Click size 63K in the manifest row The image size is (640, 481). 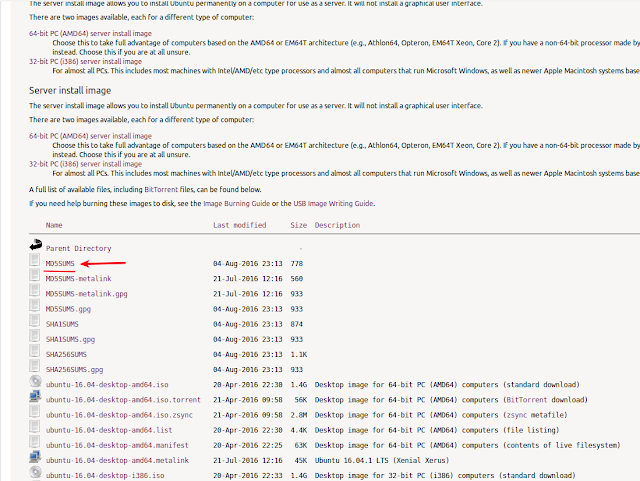click(x=301, y=445)
